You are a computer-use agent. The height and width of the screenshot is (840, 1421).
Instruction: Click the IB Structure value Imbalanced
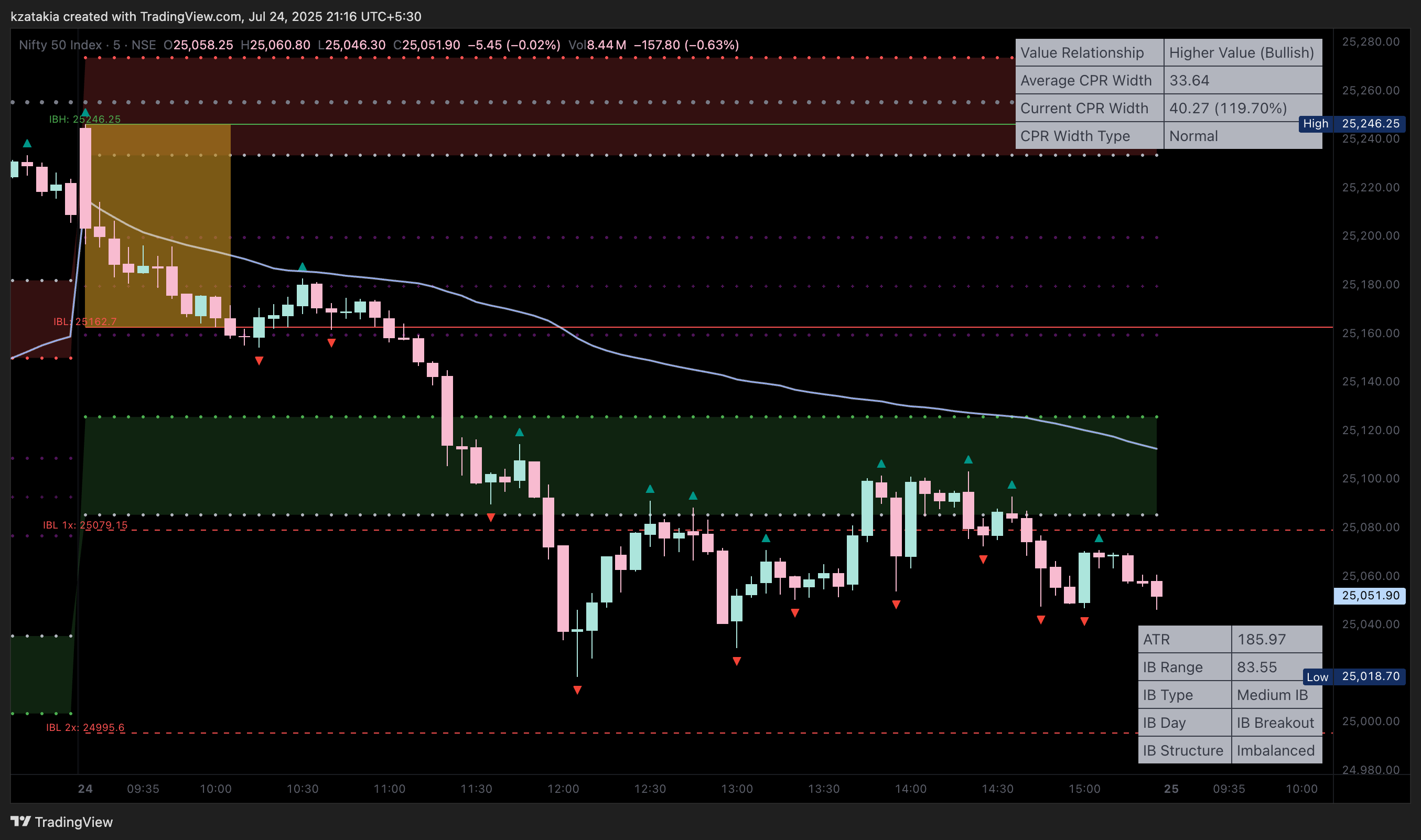1277,750
